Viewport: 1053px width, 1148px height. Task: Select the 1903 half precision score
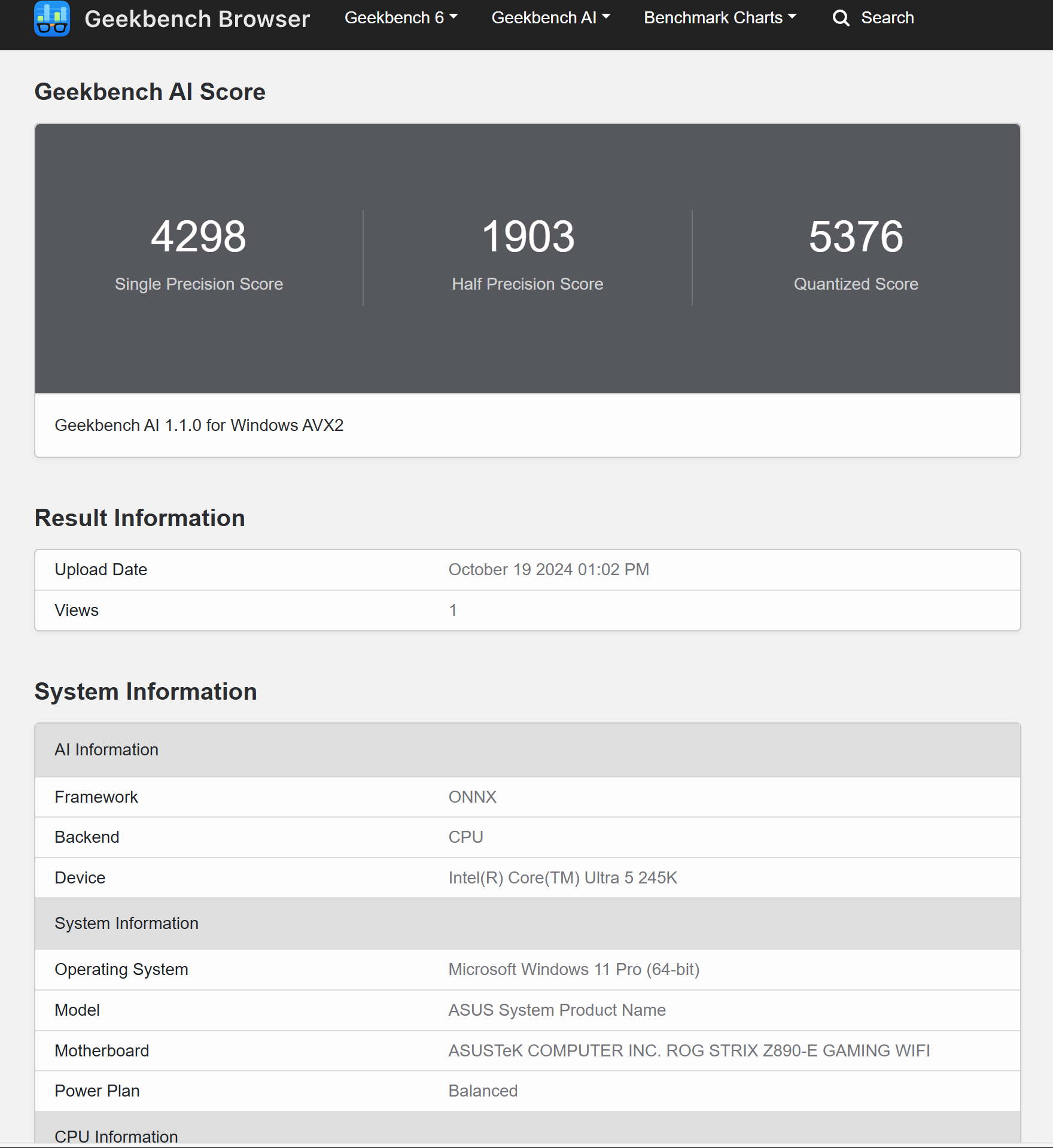coord(528,236)
